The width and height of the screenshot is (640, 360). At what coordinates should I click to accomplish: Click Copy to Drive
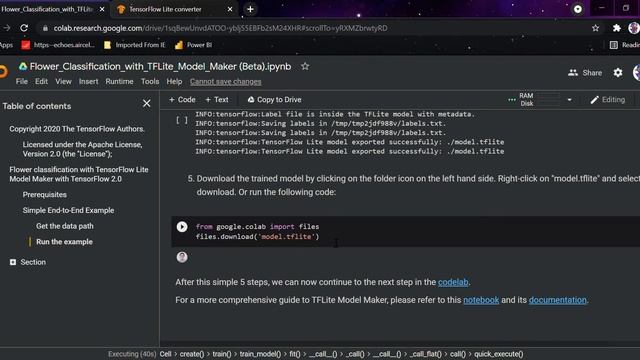coord(274,100)
